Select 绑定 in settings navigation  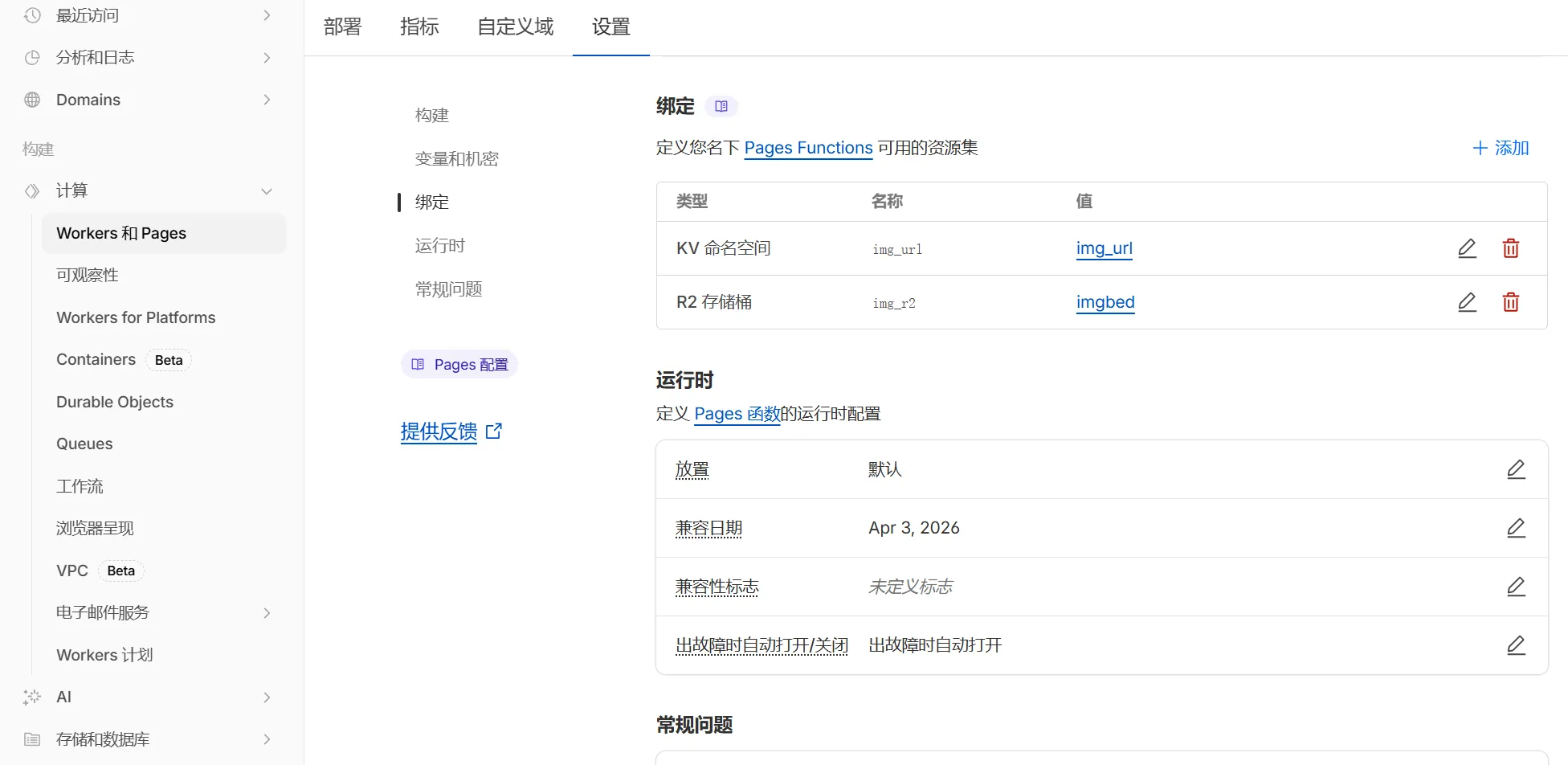point(432,202)
